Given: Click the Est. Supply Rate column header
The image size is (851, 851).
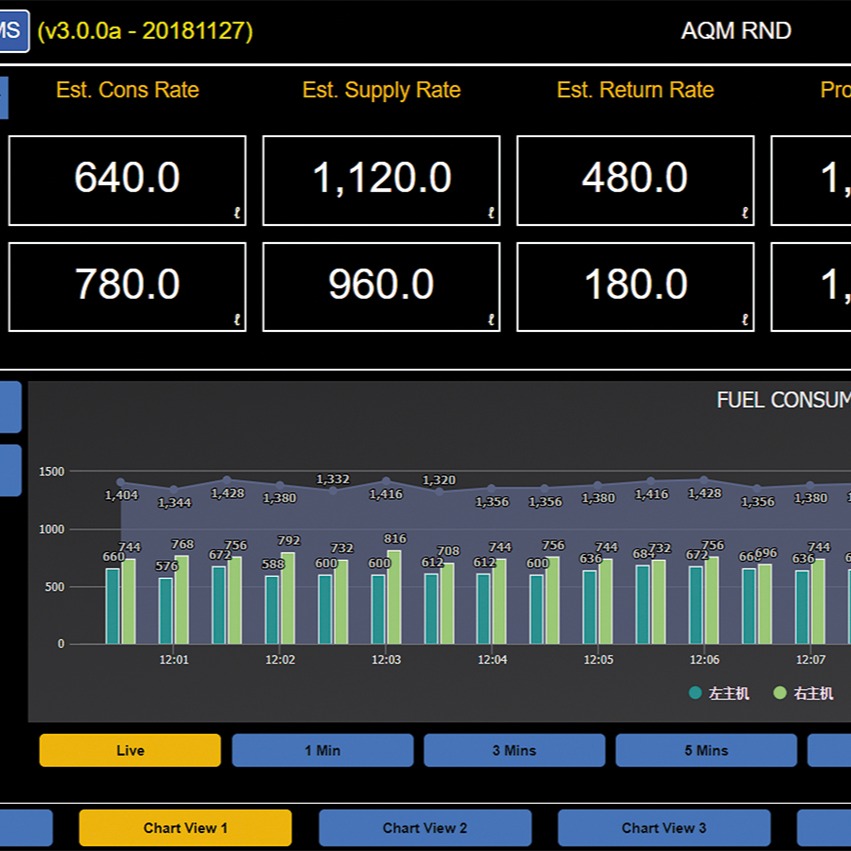Looking at the screenshot, I should (381, 90).
